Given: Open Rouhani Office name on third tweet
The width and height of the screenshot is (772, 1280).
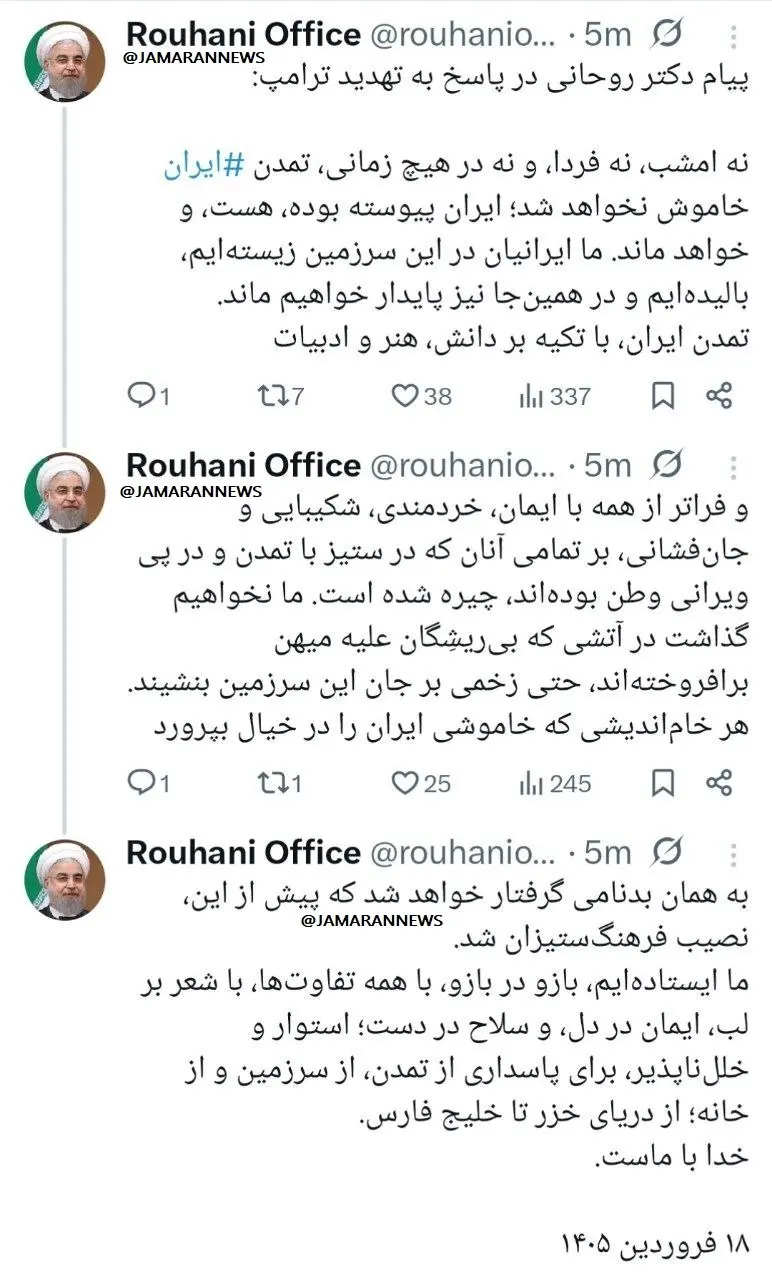Looking at the screenshot, I should 243,852.
